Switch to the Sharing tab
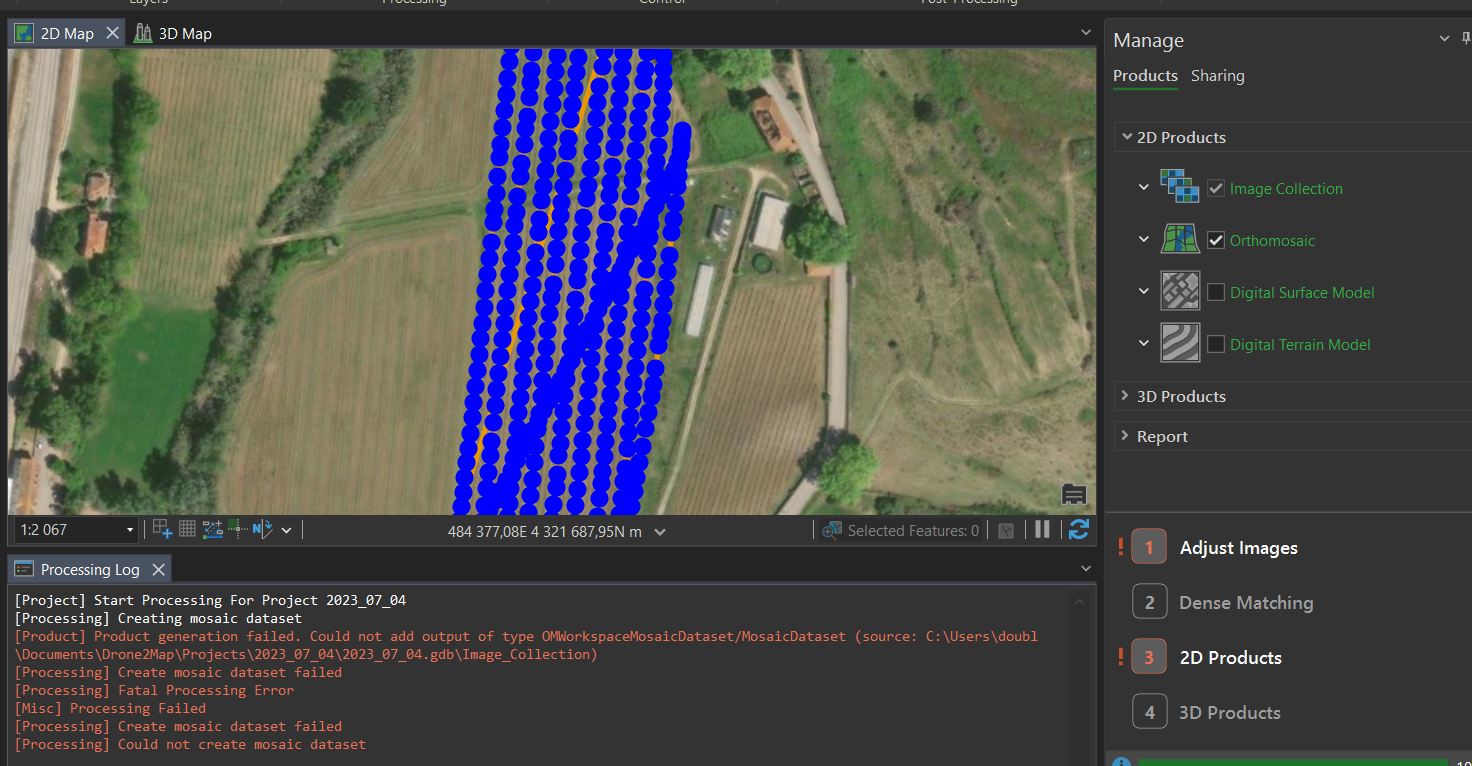The width and height of the screenshot is (1472, 766). 1218,75
